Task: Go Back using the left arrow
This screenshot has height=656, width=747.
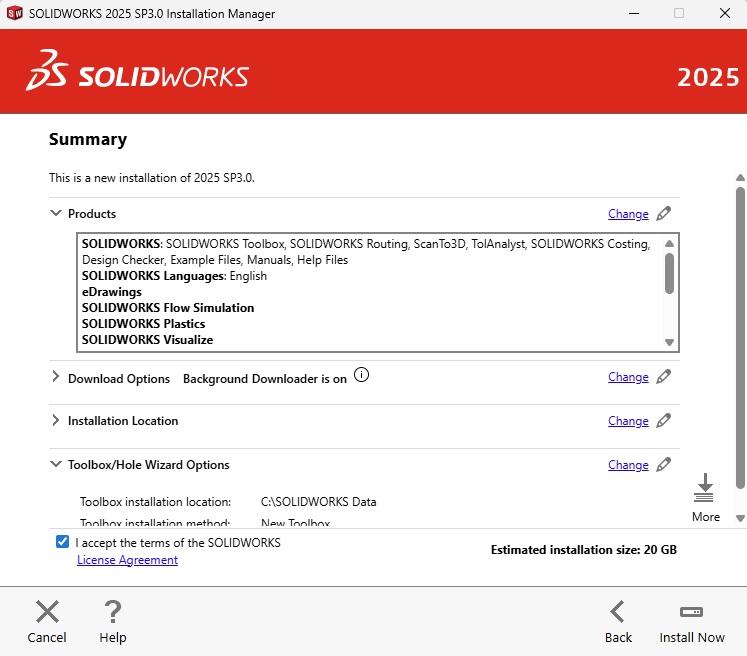Action: (618, 612)
